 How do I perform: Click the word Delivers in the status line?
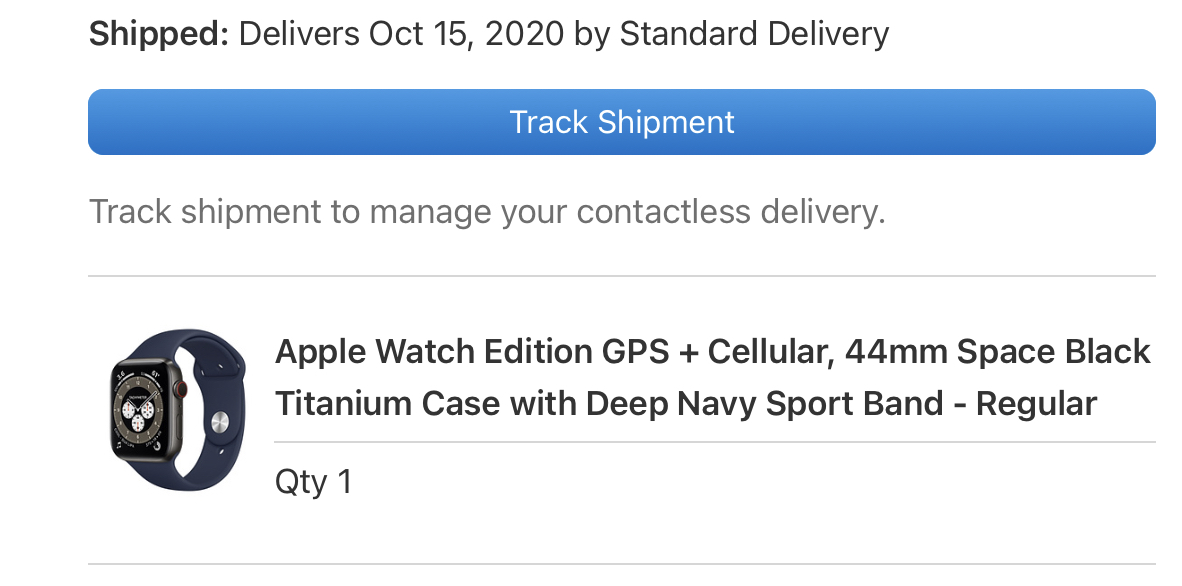click(x=300, y=35)
